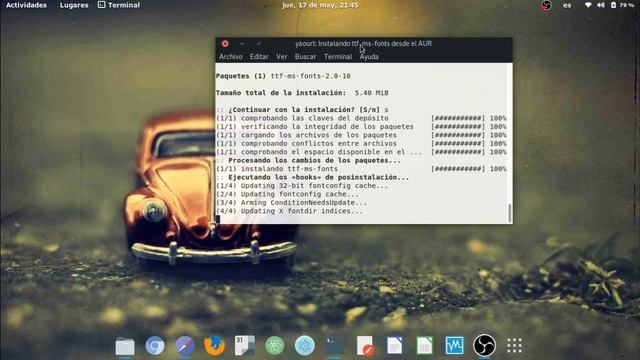Click 'comprobando las claves del depósito' line
Image resolution: width=640 pixels, height=360 pixels.
point(302,118)
